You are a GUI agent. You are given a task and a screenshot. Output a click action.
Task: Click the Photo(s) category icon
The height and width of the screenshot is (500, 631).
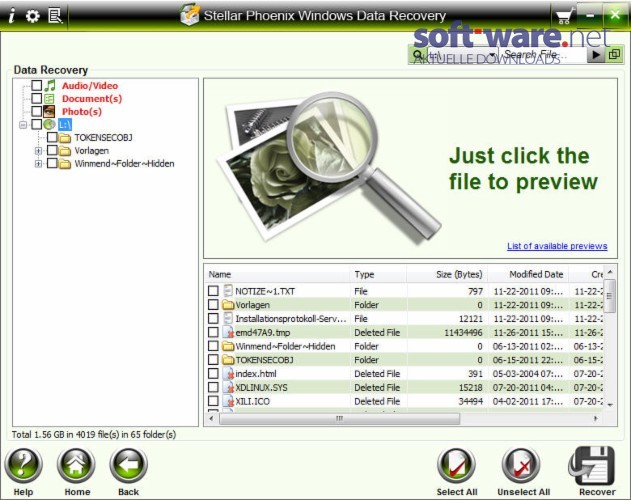click(49, 112)
